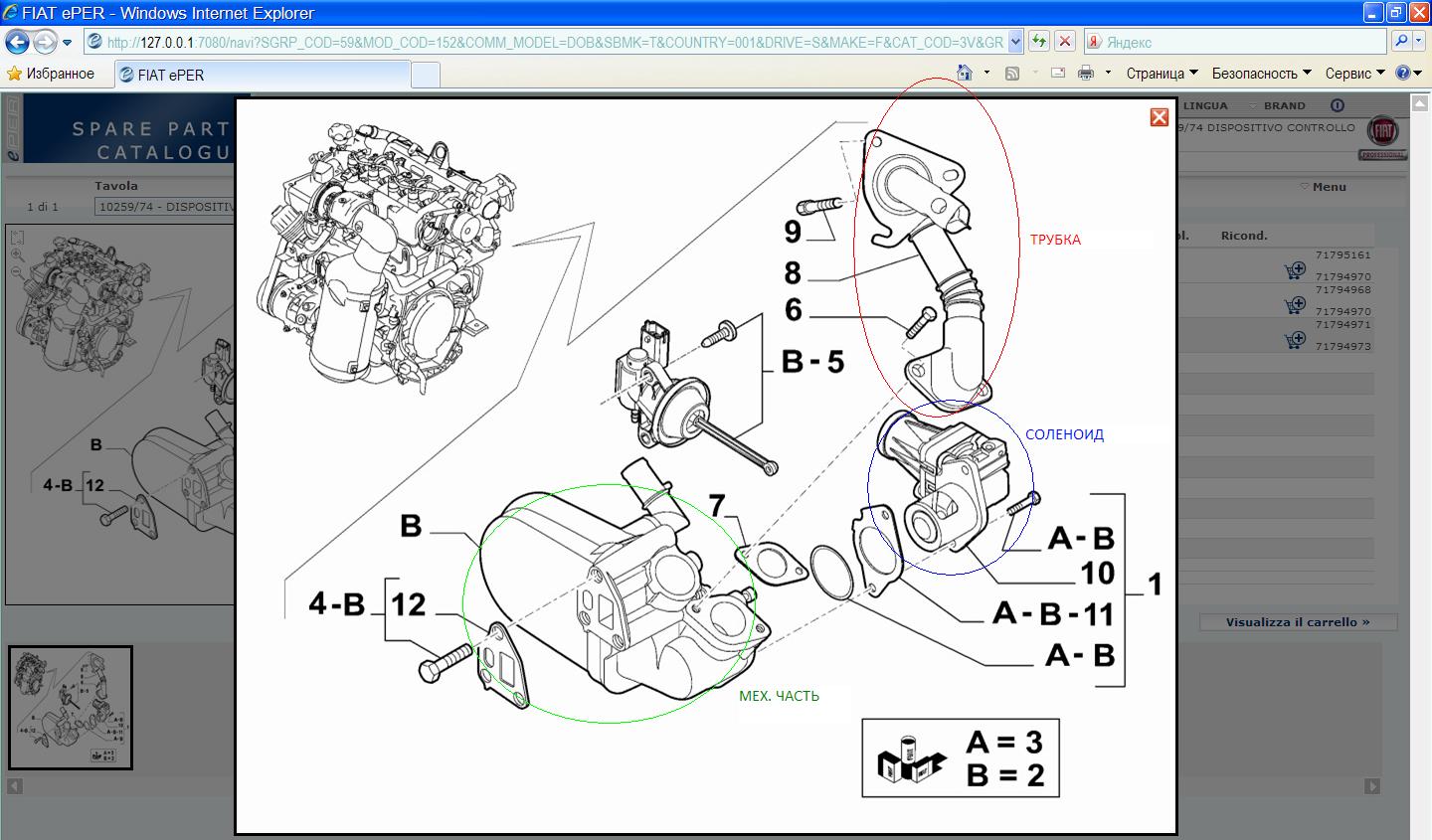Open the LINGUA menu
The height and width of the screenshot is (840, 1432).
(x=1205, y=105)
